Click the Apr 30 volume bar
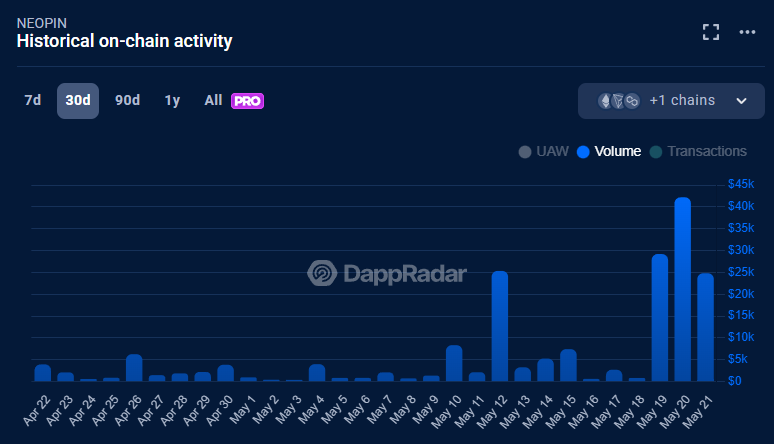This screenshot has width=774, height=444. point(226,373)
